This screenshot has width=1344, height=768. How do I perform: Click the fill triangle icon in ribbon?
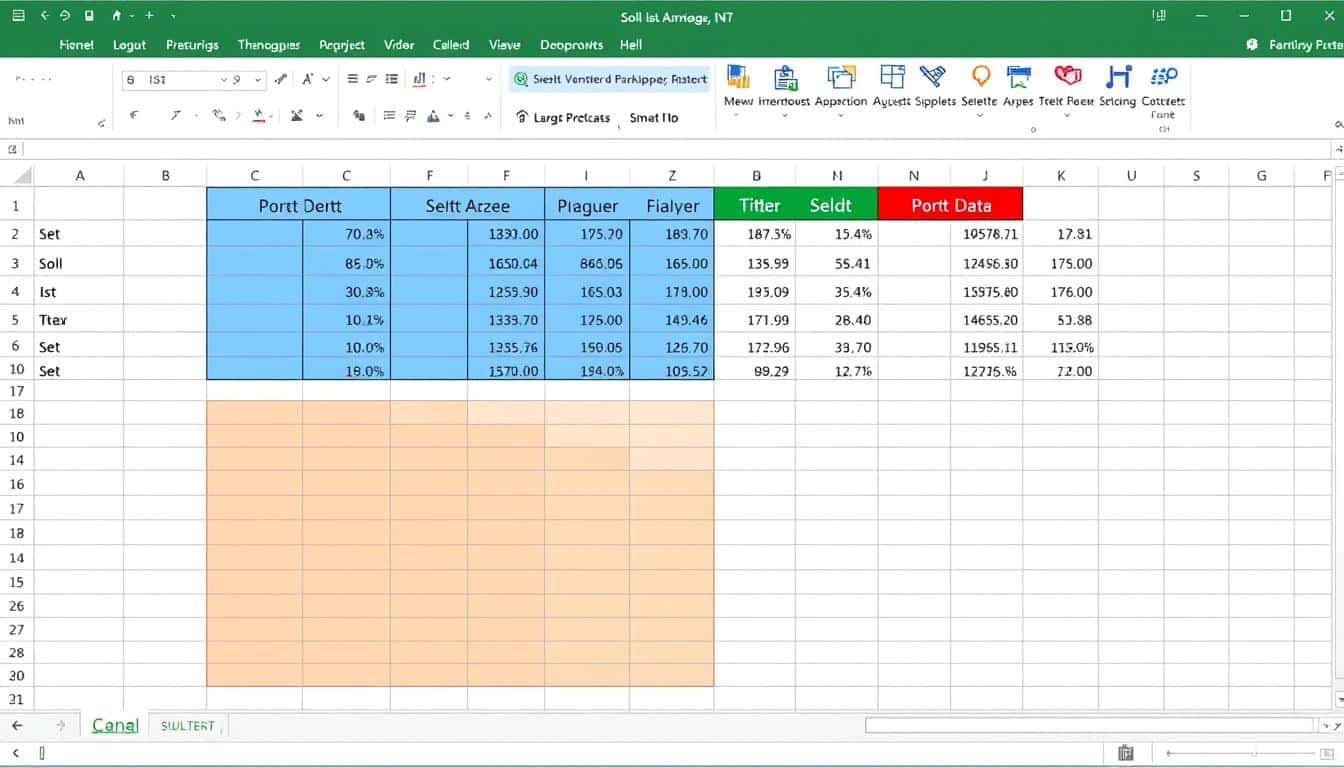click(x=434, y=117)
